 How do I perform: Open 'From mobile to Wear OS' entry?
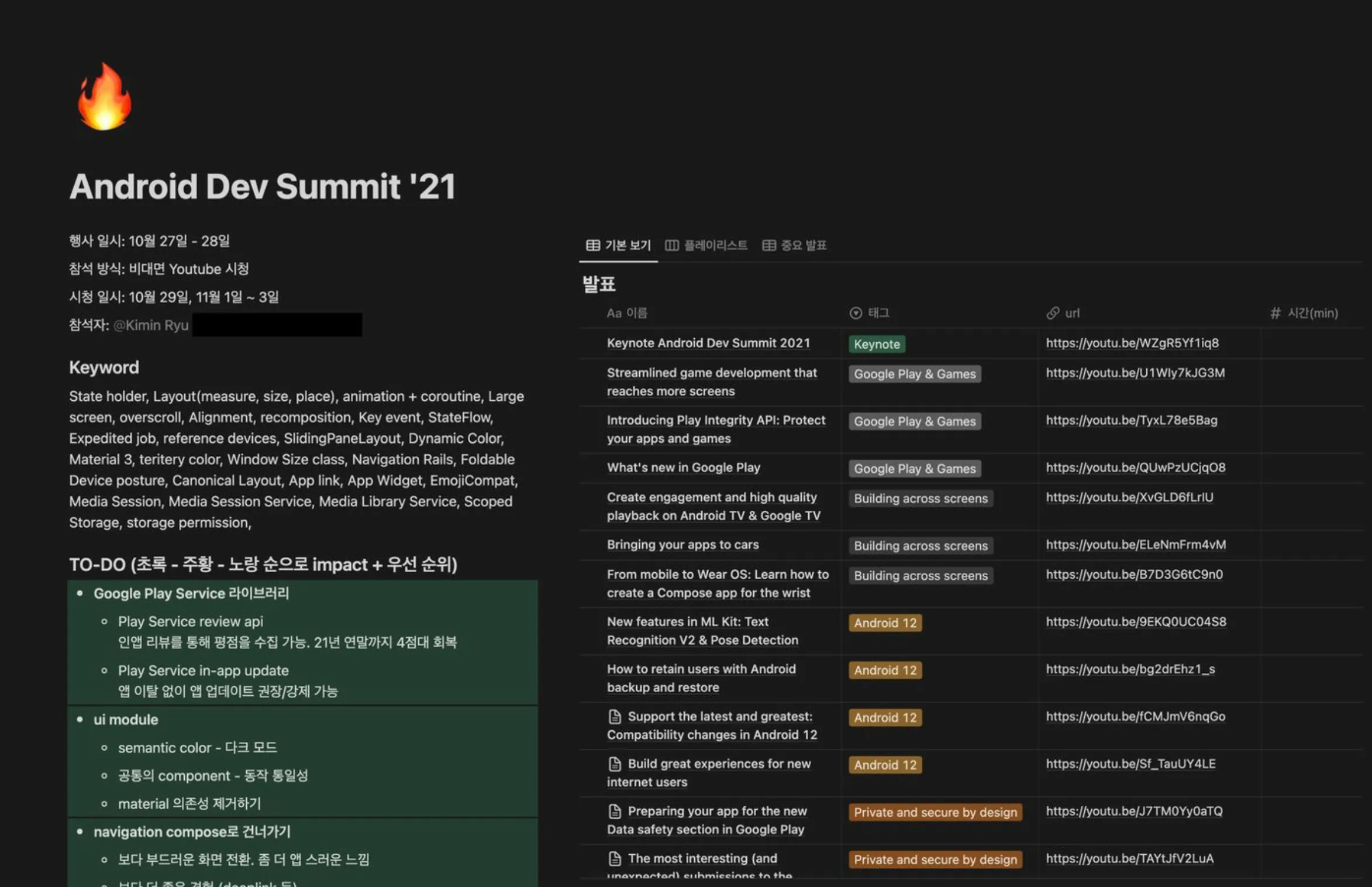click(718, 584)
